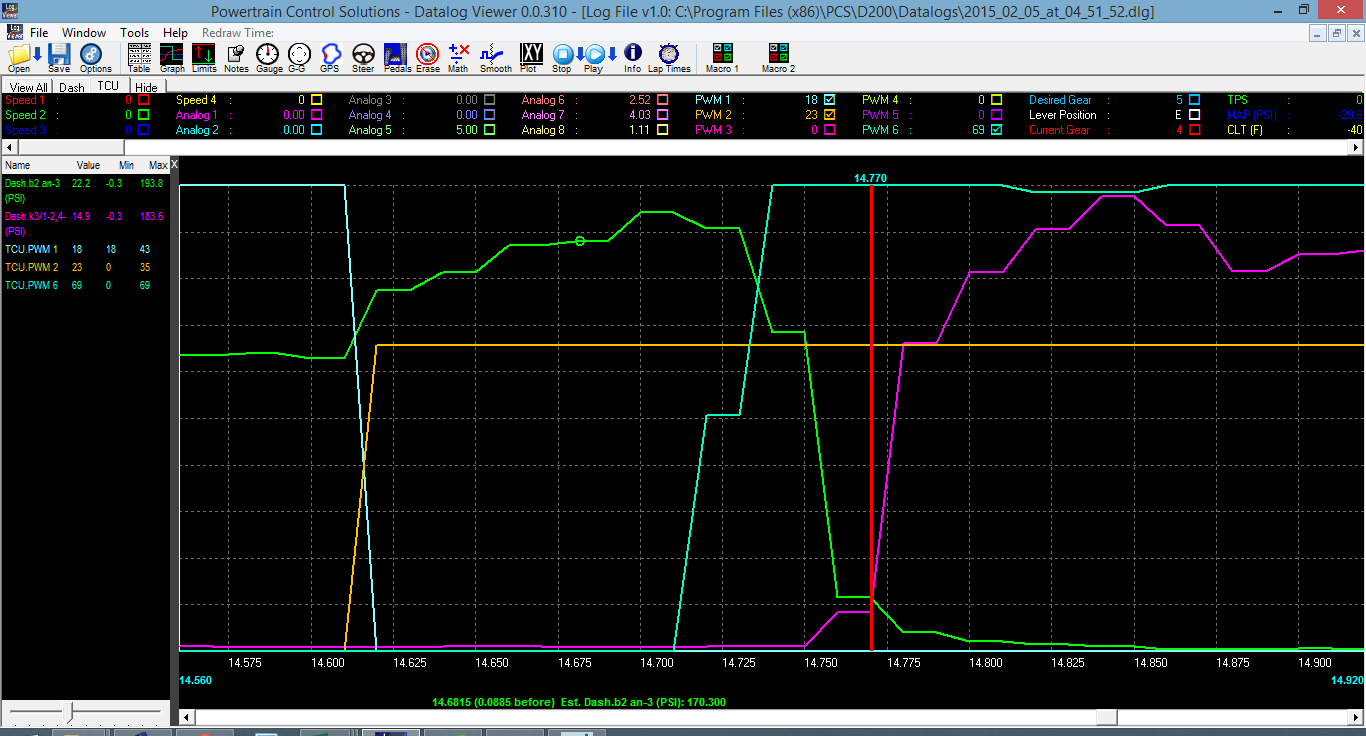The width and height of the screenshot is (1366, 736).
Task: Select Dash k3/1-2,4- (PSI) row
Action: 85,222
